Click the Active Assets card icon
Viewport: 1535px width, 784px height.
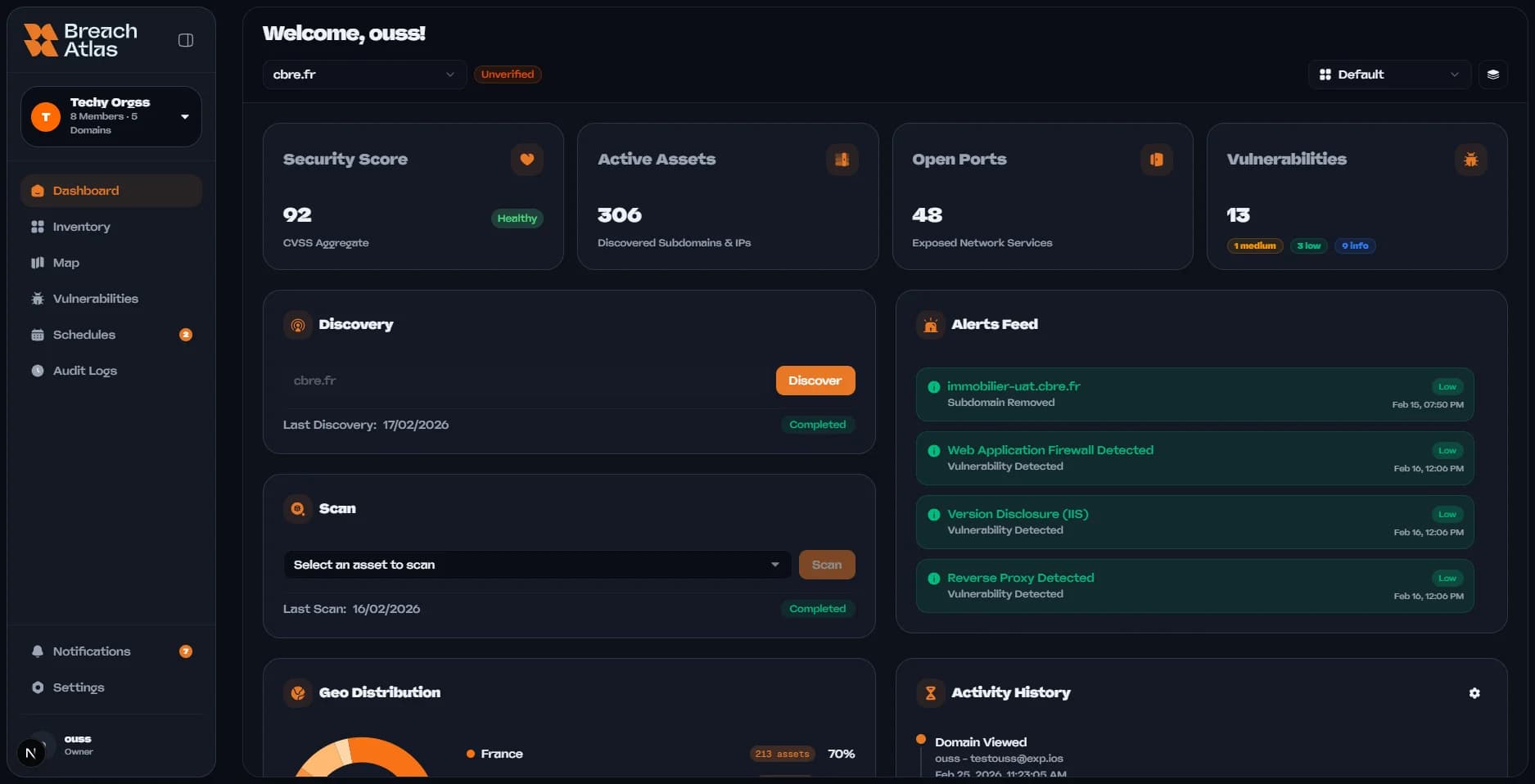(842, 160)
